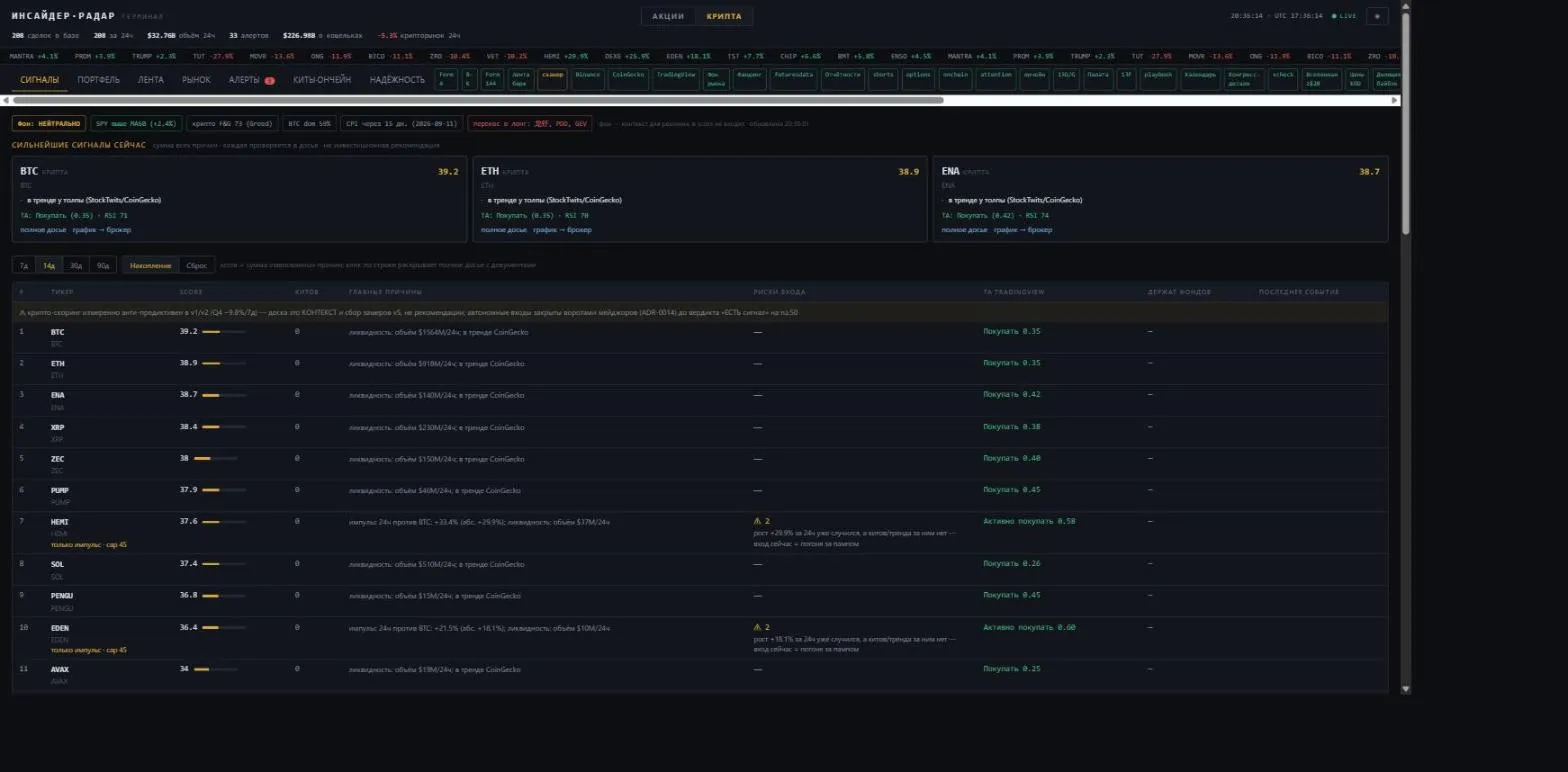
Task: Open the options quick link
Action: click(917, 80)
